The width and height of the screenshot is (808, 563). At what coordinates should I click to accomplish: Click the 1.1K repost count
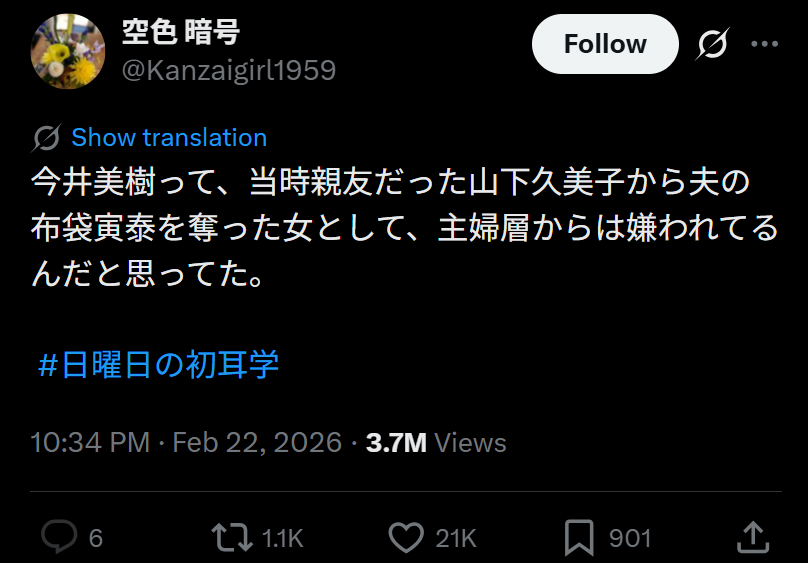tap(282, 539)
